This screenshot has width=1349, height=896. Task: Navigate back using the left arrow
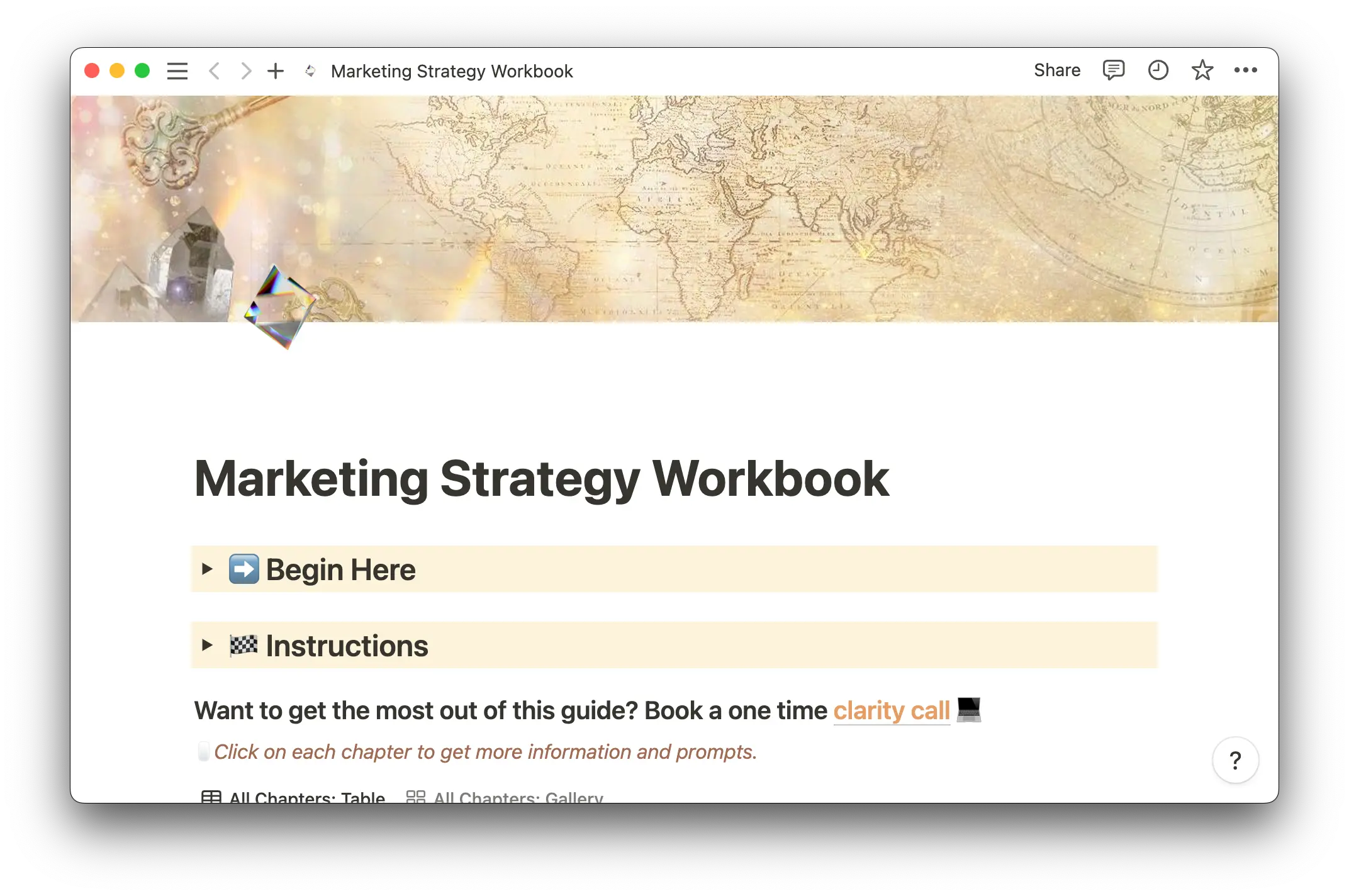214,70
